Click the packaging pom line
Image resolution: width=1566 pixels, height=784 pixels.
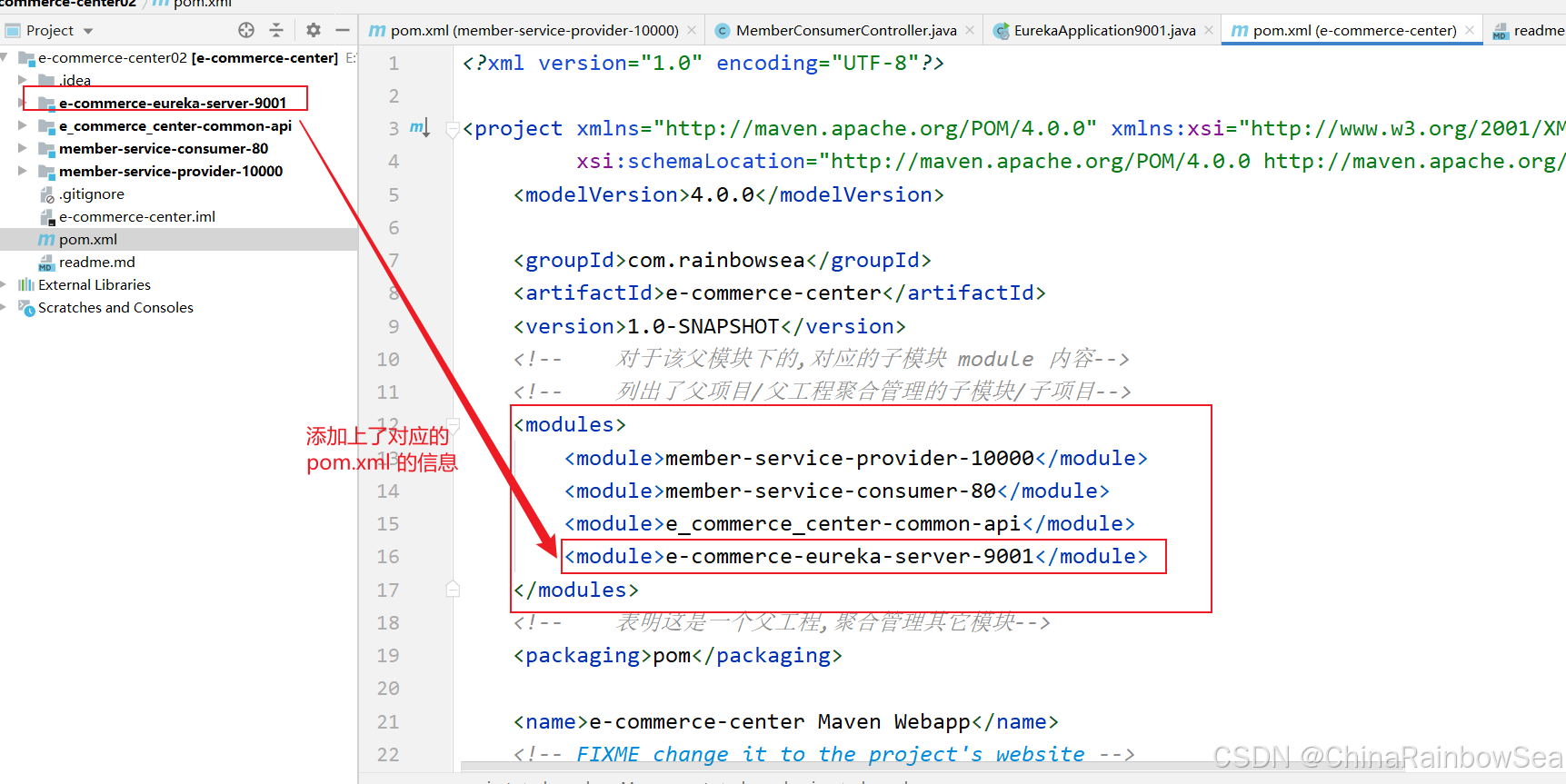[x=678, y=655]
